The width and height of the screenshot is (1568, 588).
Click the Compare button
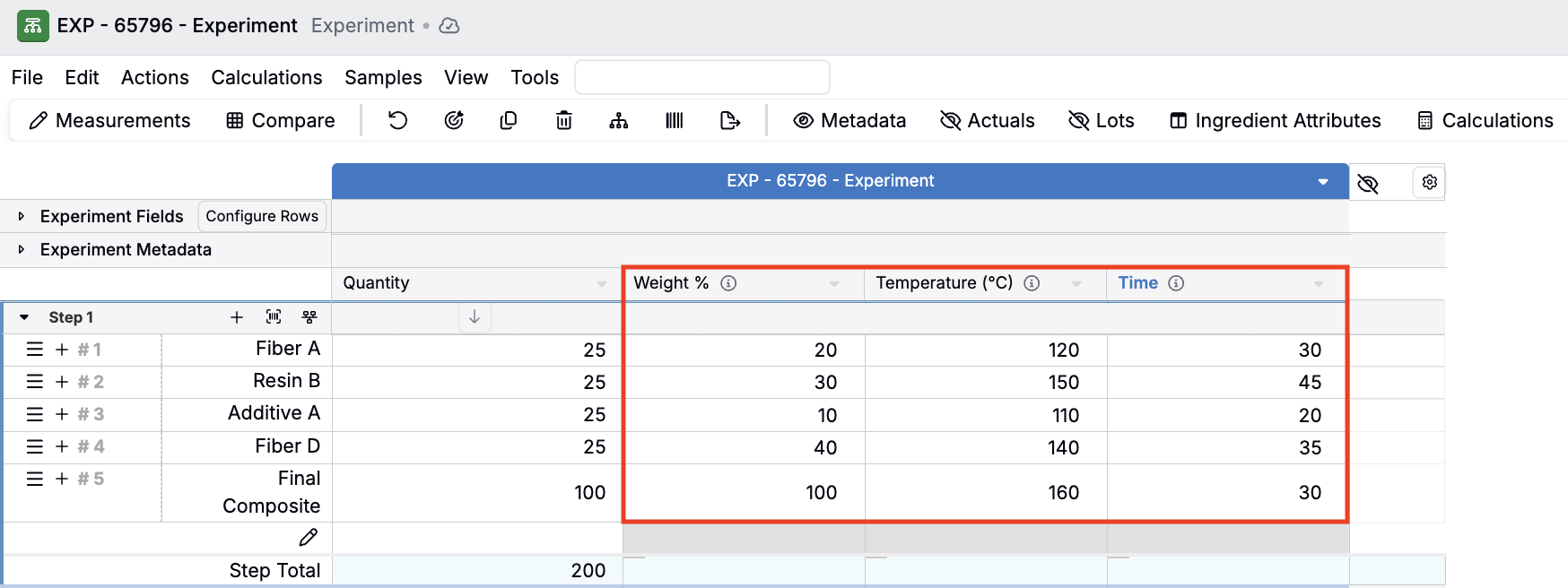(x=281, y=120)
